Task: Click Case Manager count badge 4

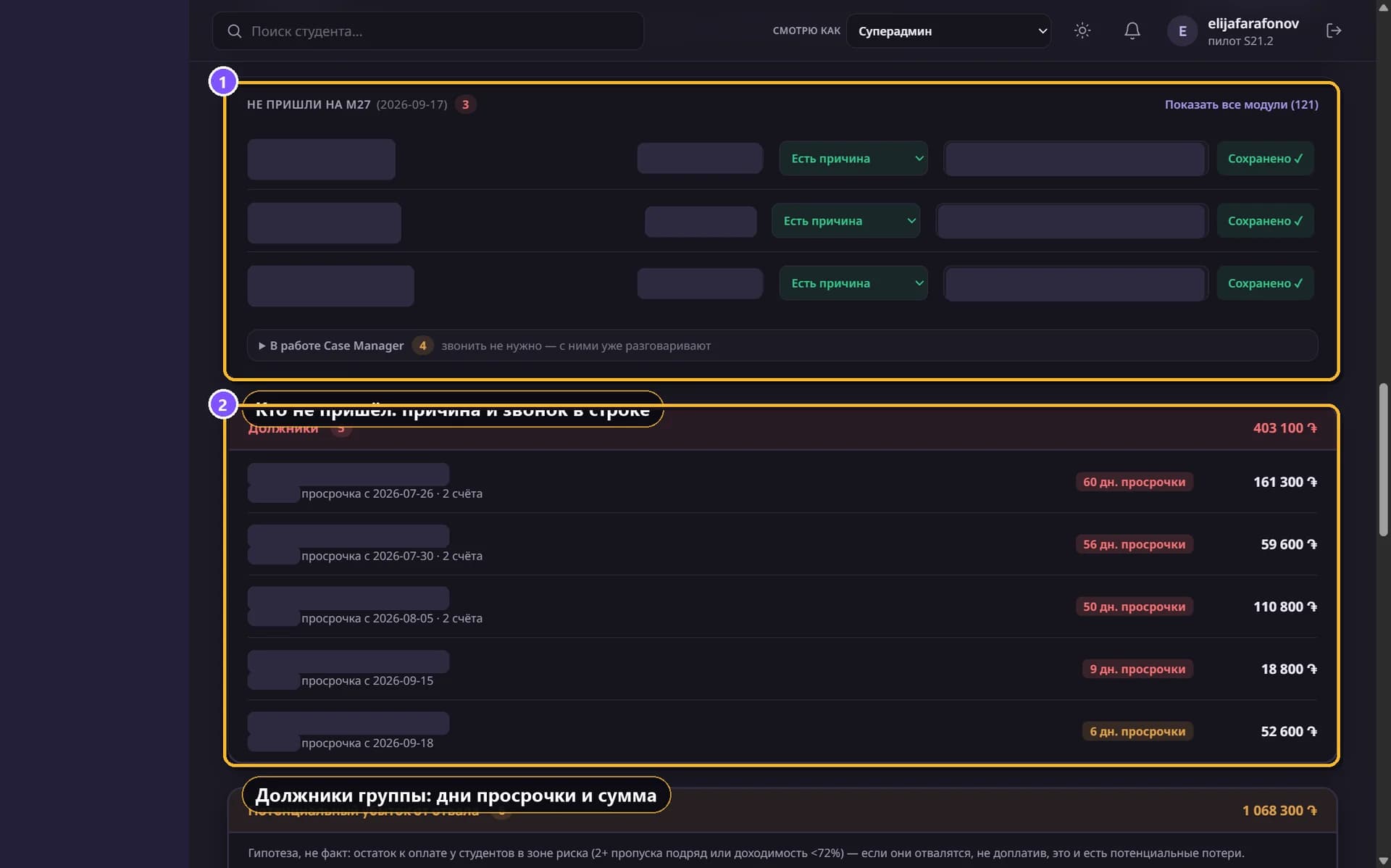Action: [x=422, y=346]
